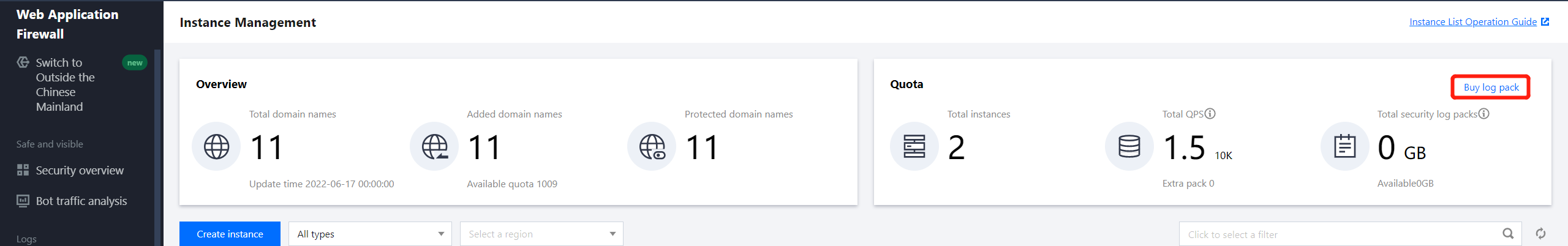Click the search magnifier icon in the filter box
1568x246 pixels.
point(1508,234)
